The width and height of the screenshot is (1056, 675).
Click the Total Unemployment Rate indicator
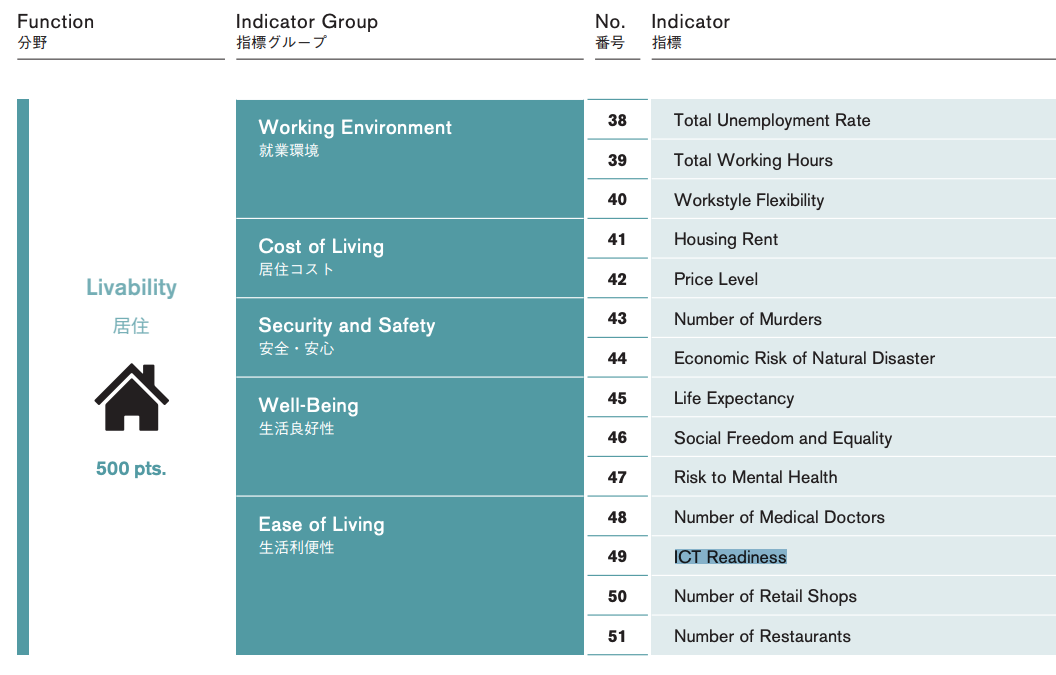(x=772, y=120)
